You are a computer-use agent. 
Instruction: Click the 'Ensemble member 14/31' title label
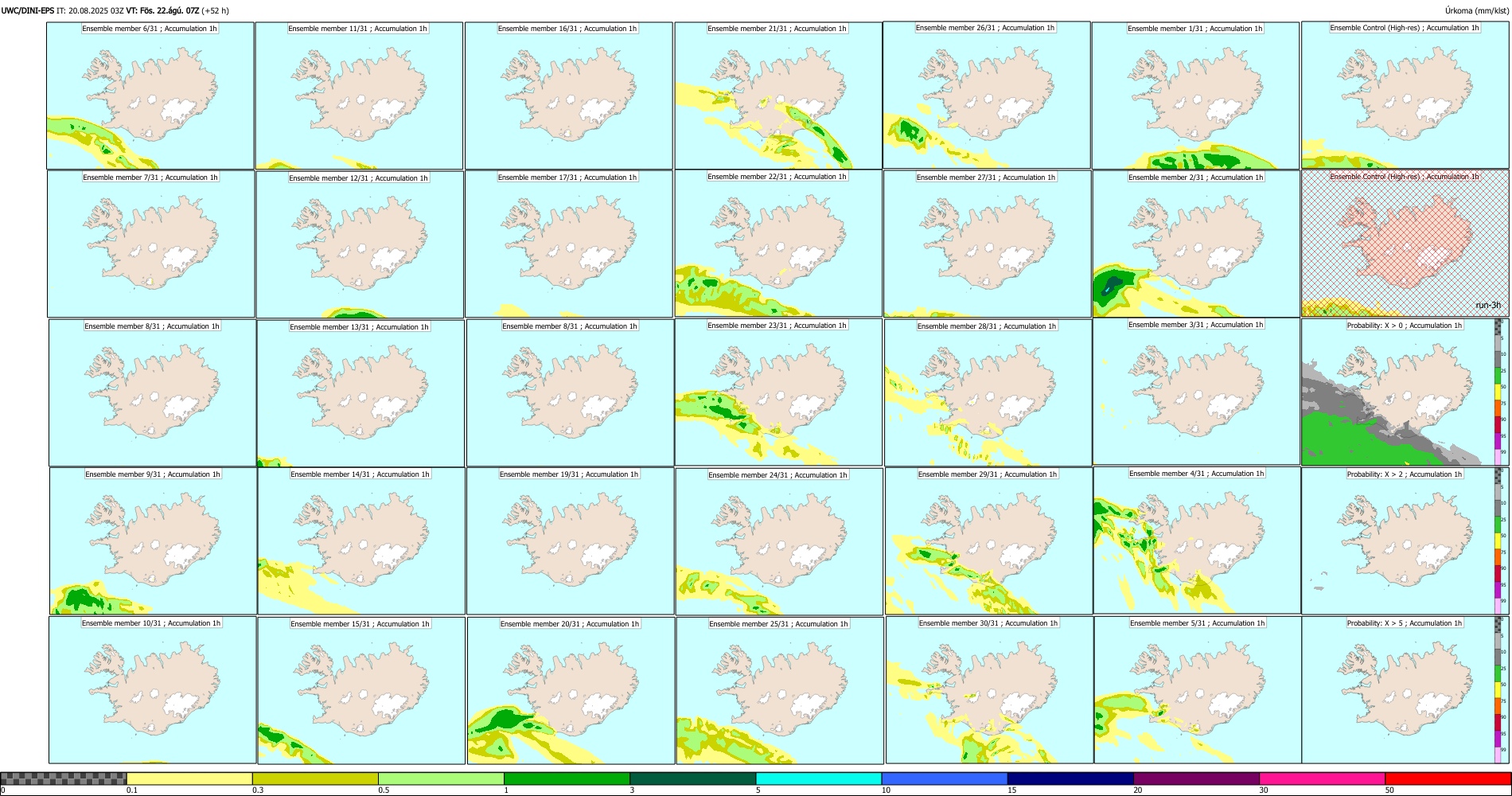coord(360,474)
